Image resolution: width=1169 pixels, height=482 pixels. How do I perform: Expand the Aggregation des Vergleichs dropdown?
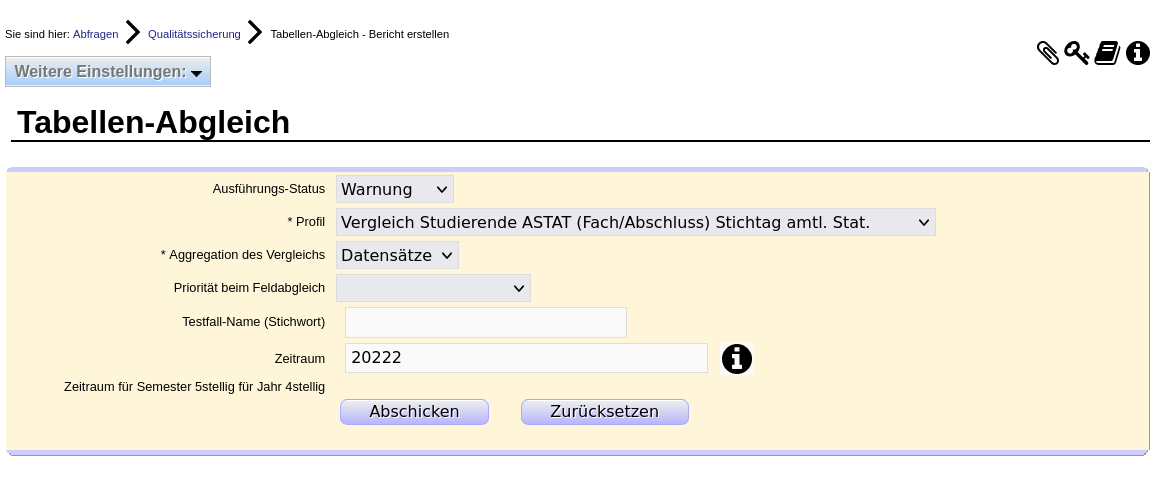click(x=397, y=255)
